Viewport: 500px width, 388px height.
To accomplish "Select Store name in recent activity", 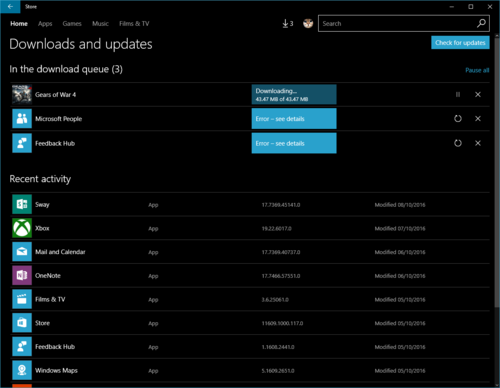I will (42, 323).
